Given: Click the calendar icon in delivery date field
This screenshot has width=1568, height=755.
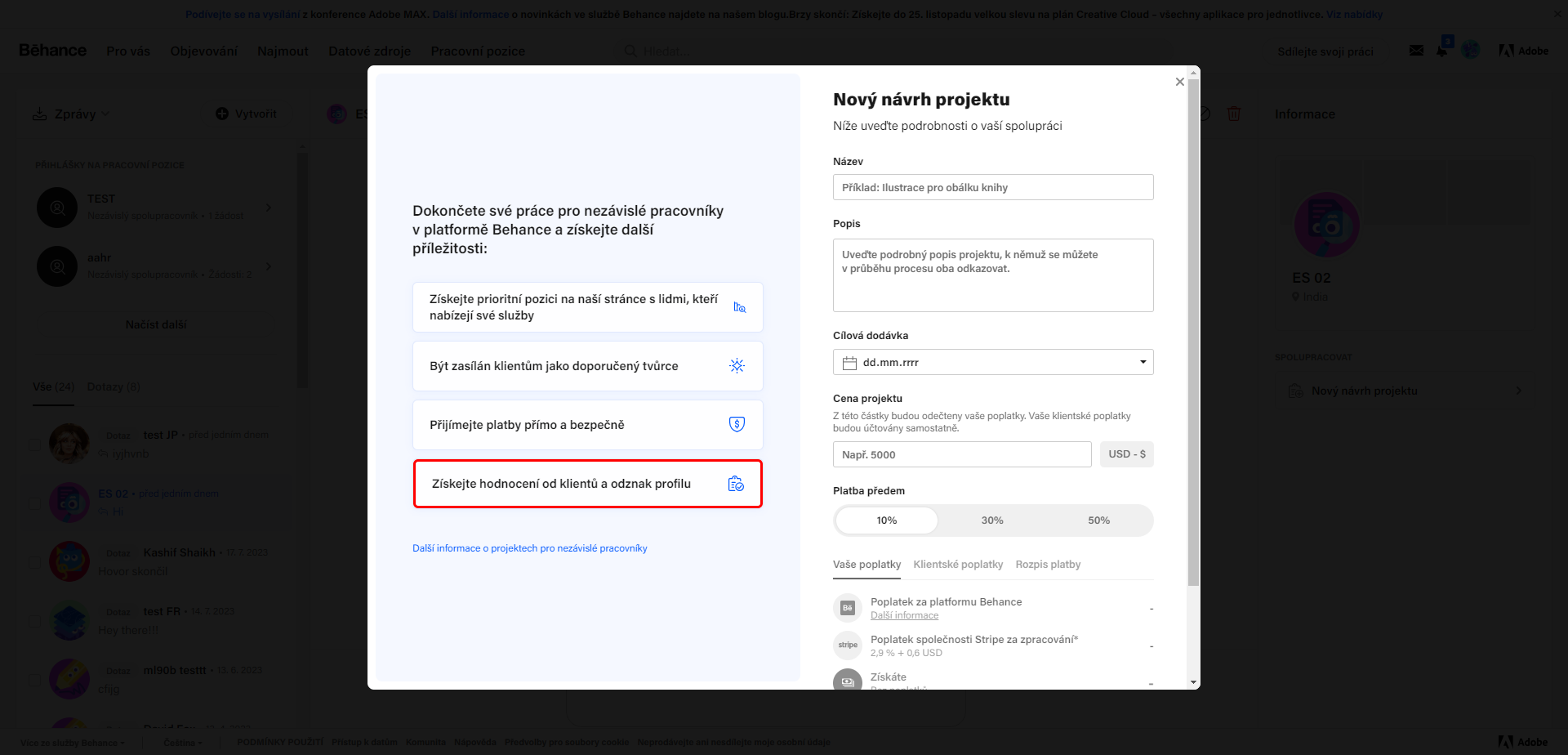Looking at the screenshot, I should (849, 363).
